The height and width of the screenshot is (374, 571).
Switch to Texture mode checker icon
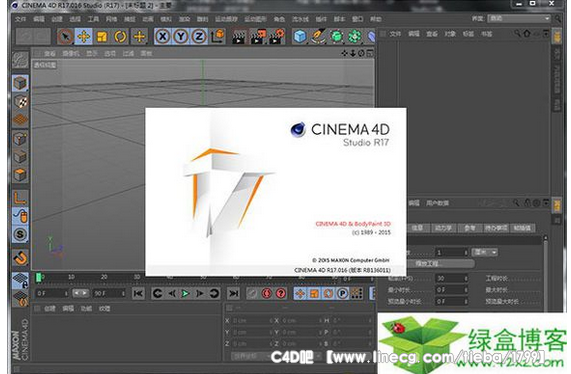[x=20, y=102]
